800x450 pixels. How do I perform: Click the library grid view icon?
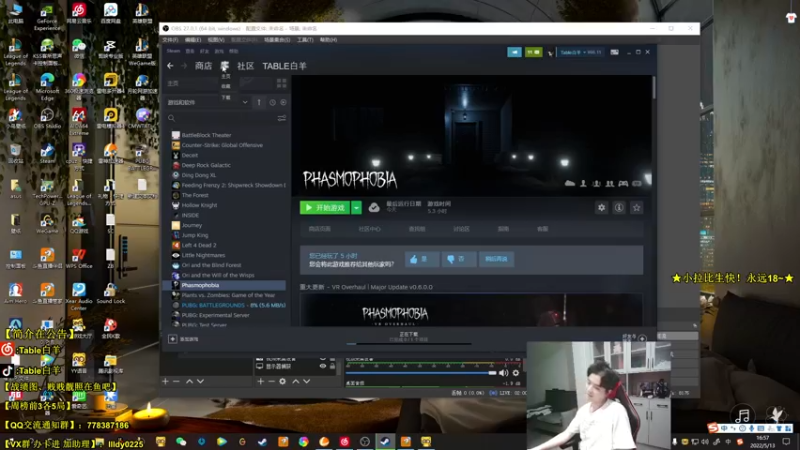click(x=282, y=83)
